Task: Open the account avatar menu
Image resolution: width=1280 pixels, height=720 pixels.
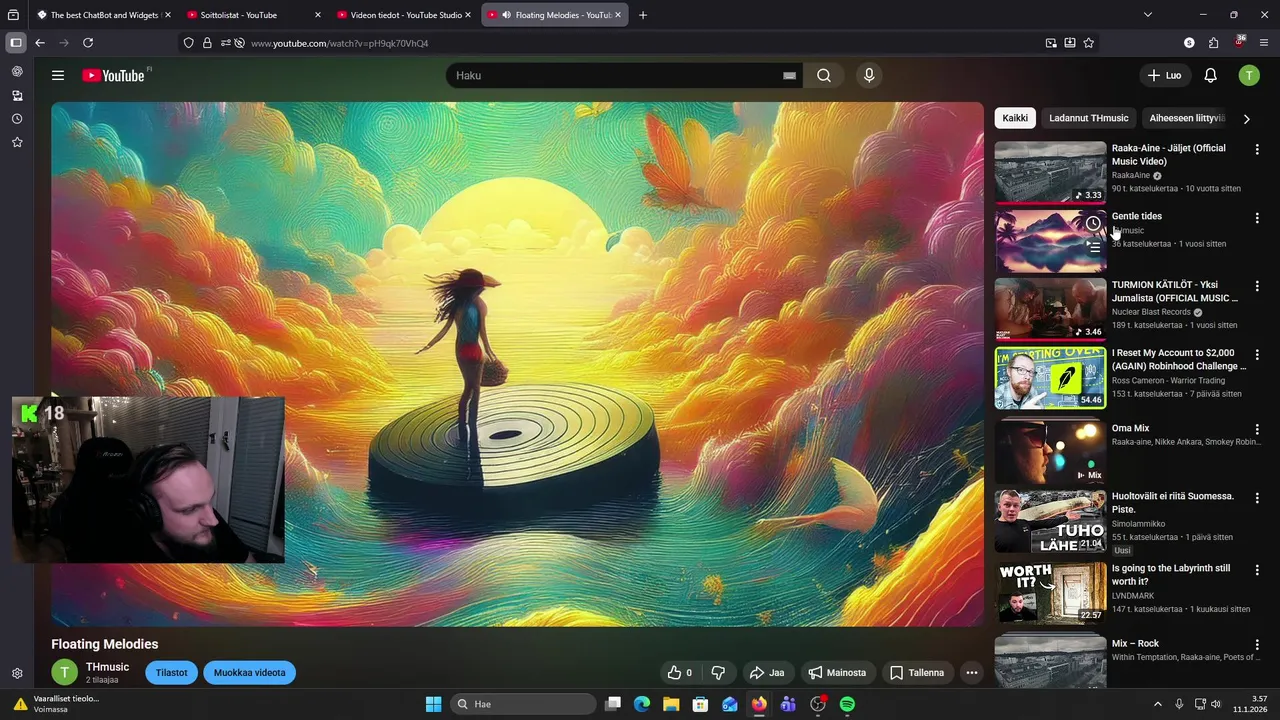Action: coord(1249,75)
